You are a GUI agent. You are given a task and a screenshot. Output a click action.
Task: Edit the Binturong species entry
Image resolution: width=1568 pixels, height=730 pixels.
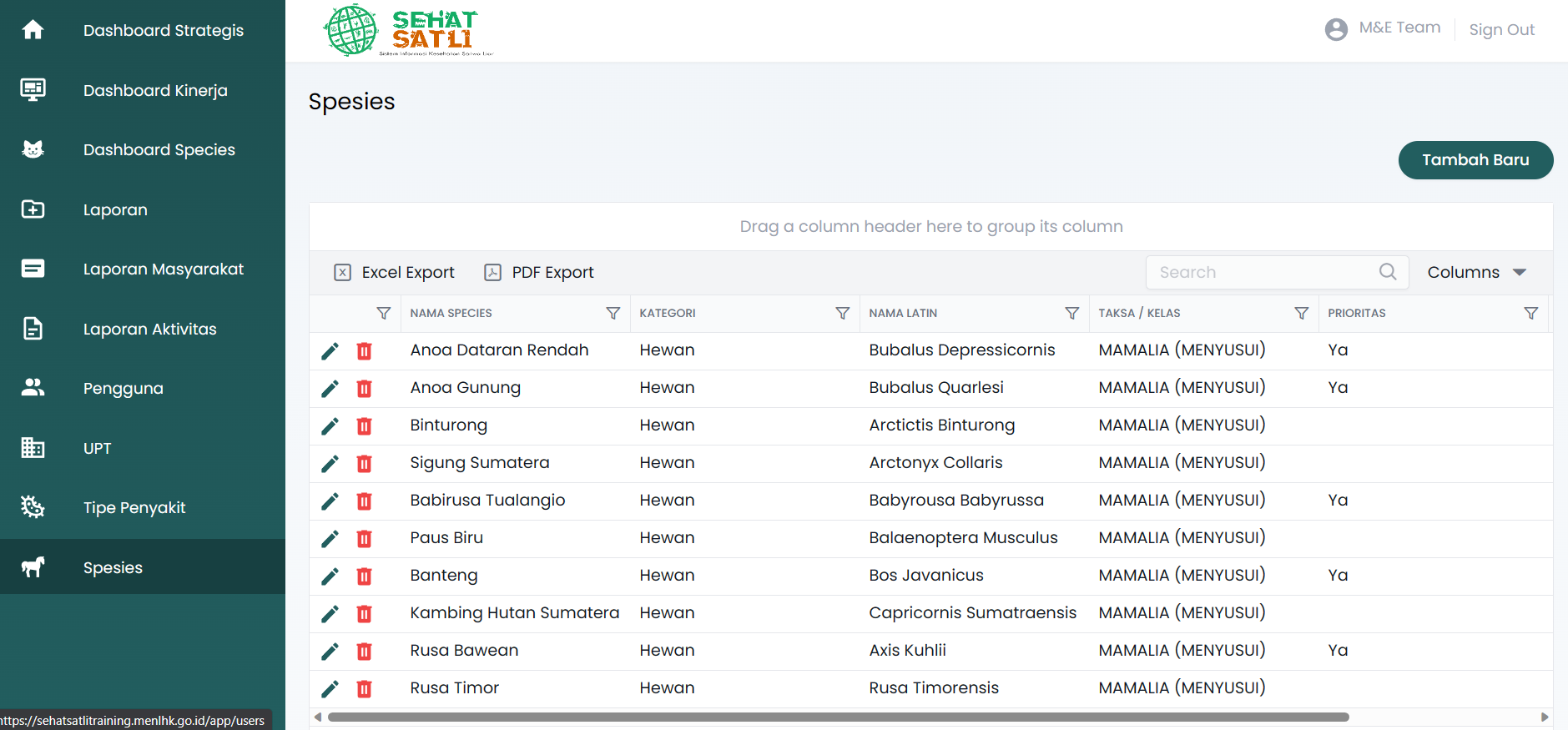[x=330, y=426]
